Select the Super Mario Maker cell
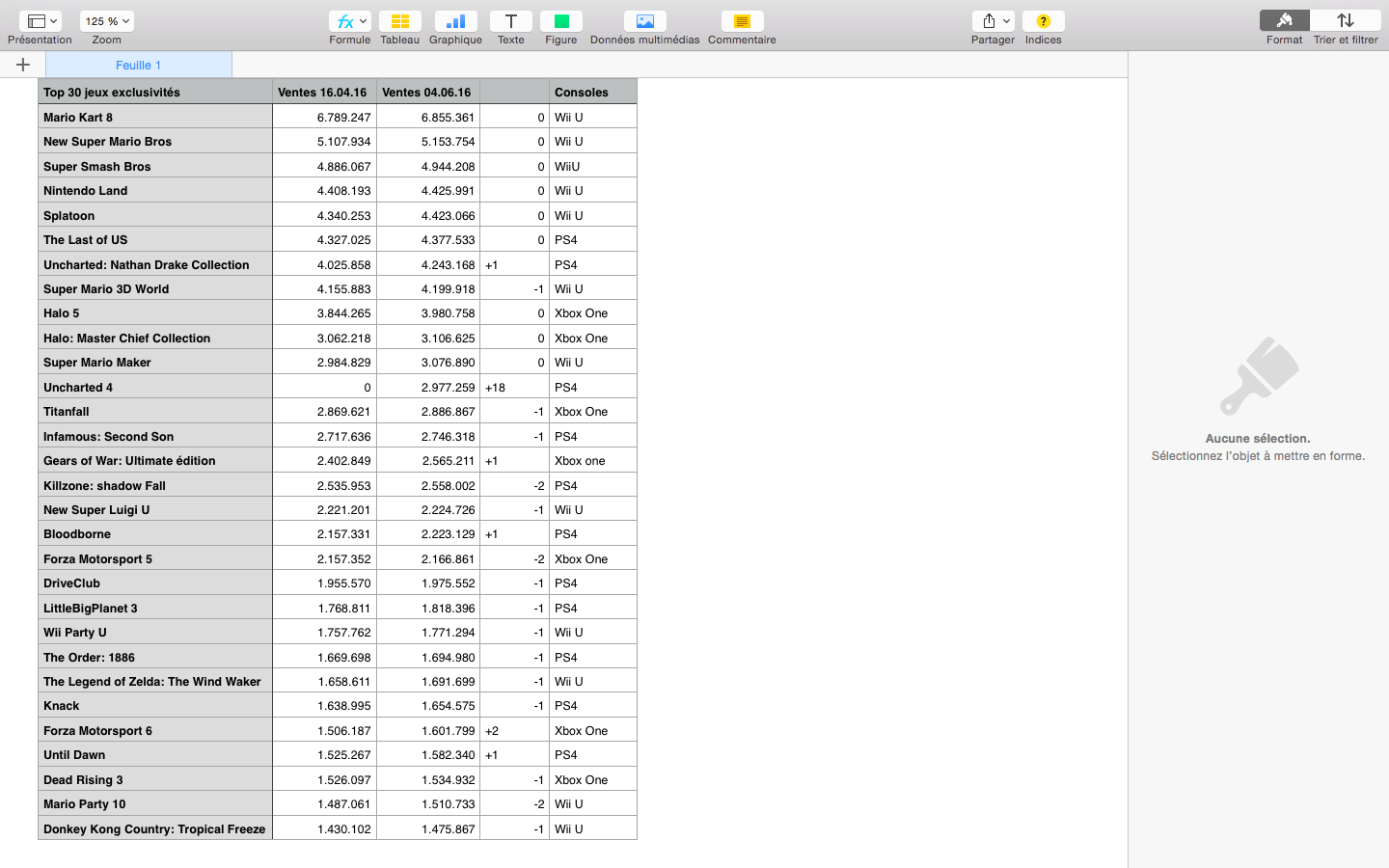1389x868 pixels. [155, 362]
